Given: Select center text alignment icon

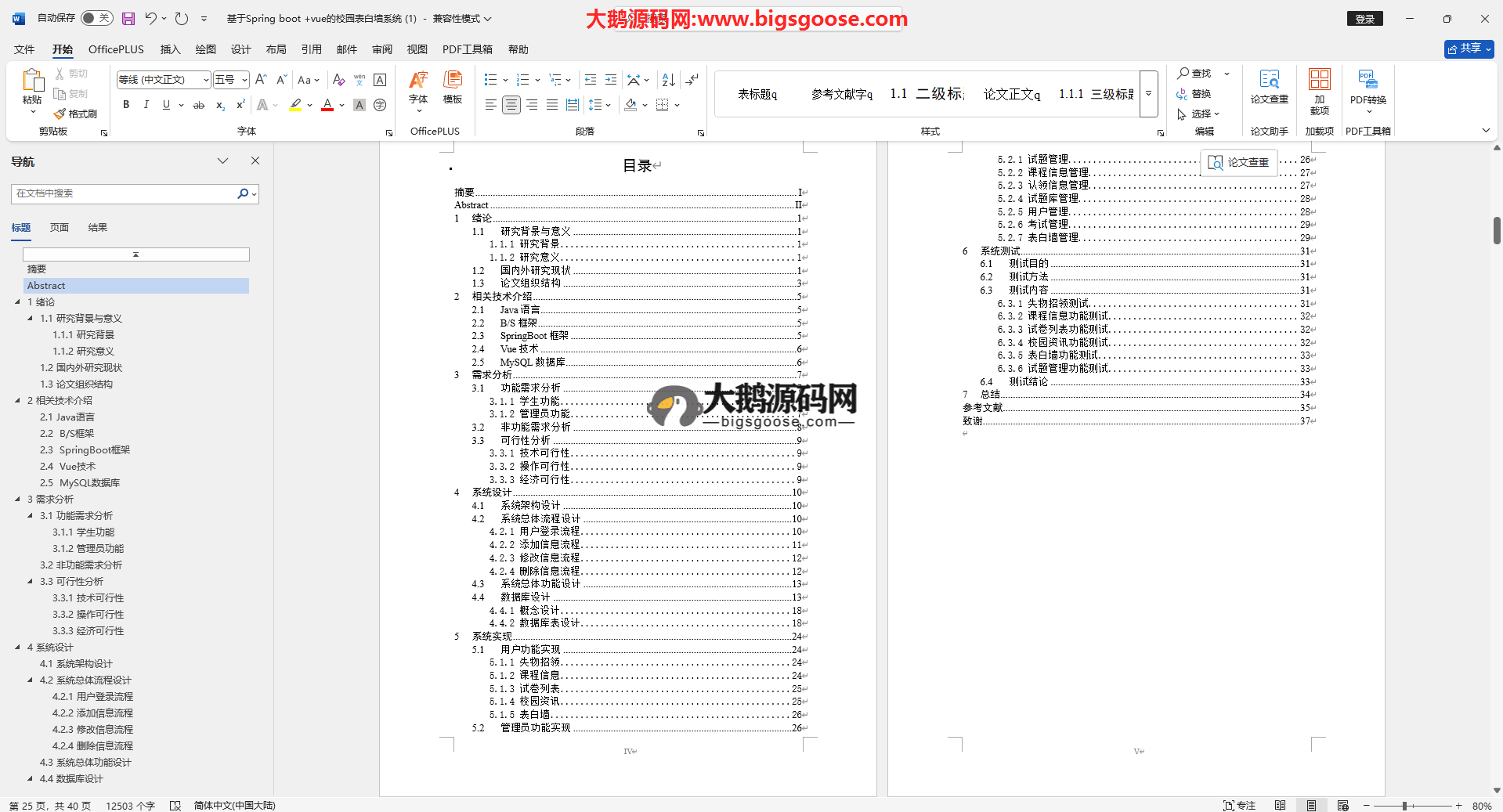Looking at the screenshot, I should 511,105.
